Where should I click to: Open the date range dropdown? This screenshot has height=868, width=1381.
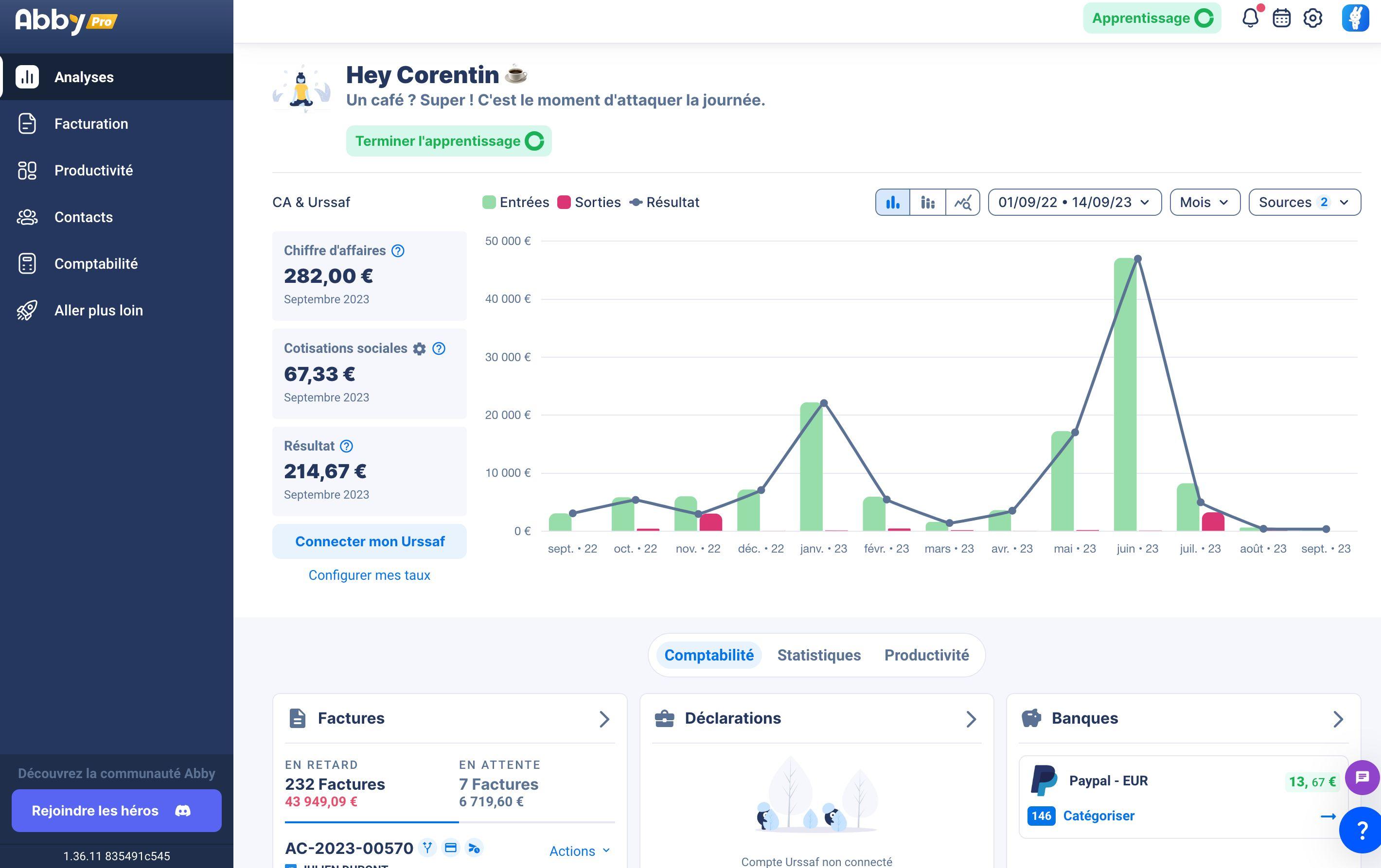pos(1074,202)
